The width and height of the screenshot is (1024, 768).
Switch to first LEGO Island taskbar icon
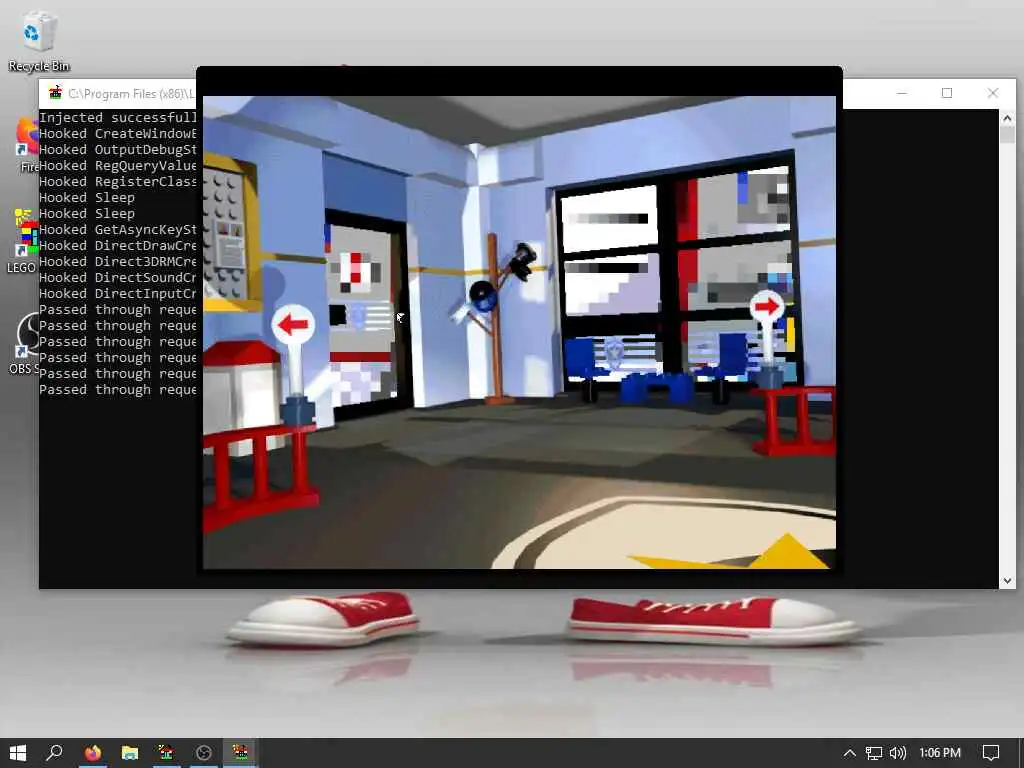(167, 753)
